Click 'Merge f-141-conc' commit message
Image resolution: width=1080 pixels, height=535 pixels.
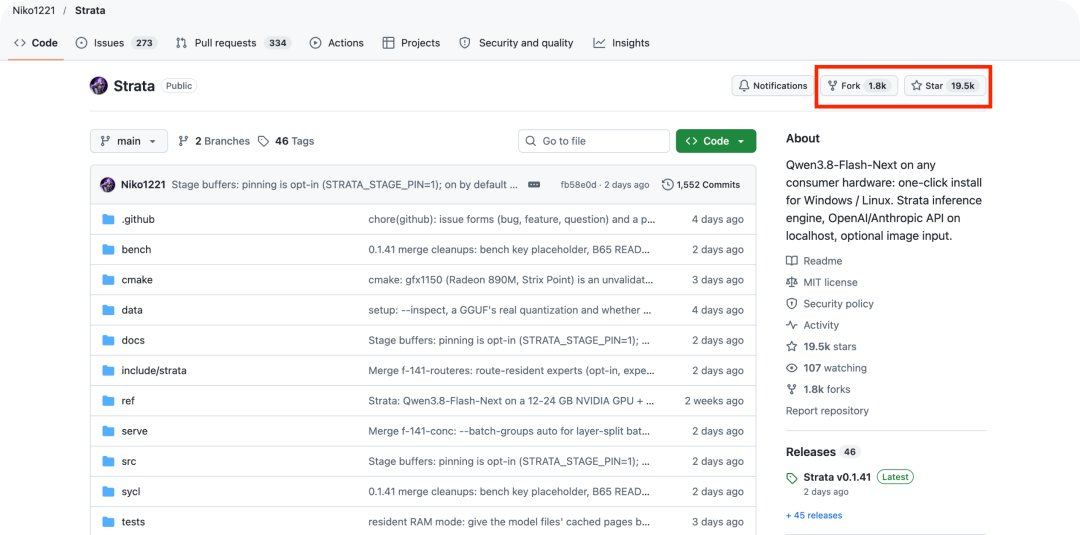[510, 431]
